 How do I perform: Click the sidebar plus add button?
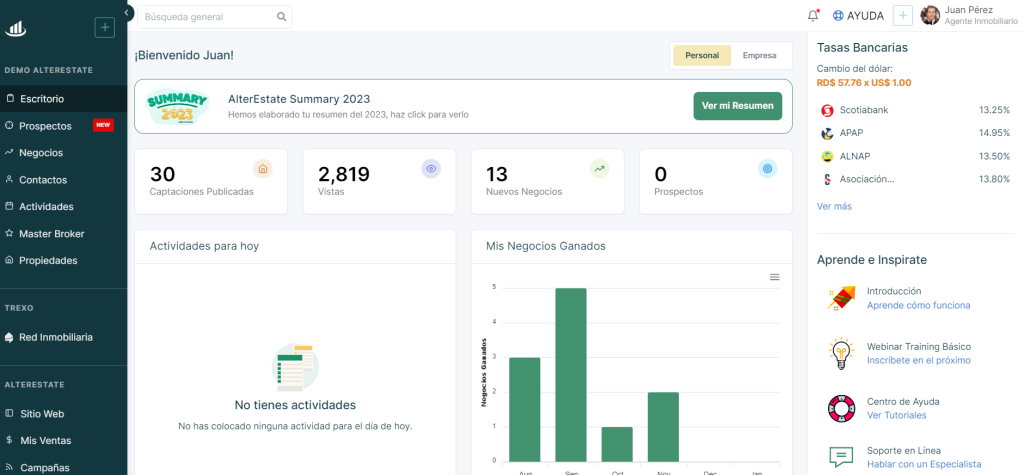click(x=104, y=28)
